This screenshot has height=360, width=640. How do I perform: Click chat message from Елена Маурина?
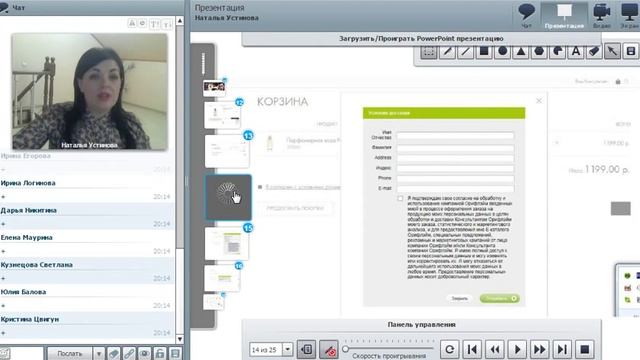point(87,244)
